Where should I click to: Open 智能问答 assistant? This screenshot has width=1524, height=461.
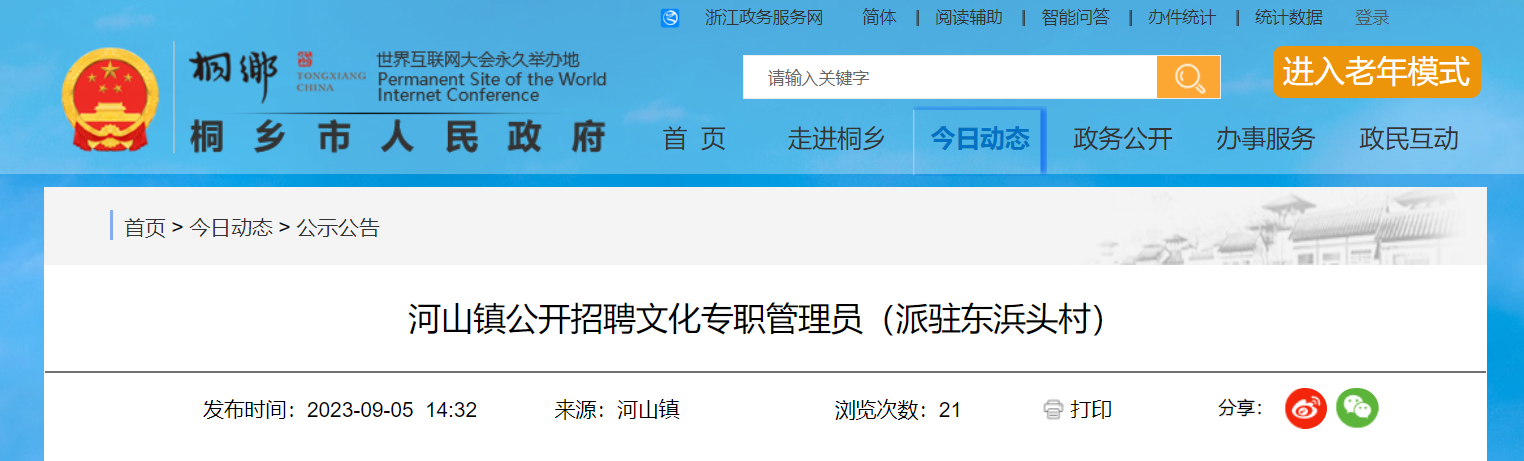coord(1075,18)
